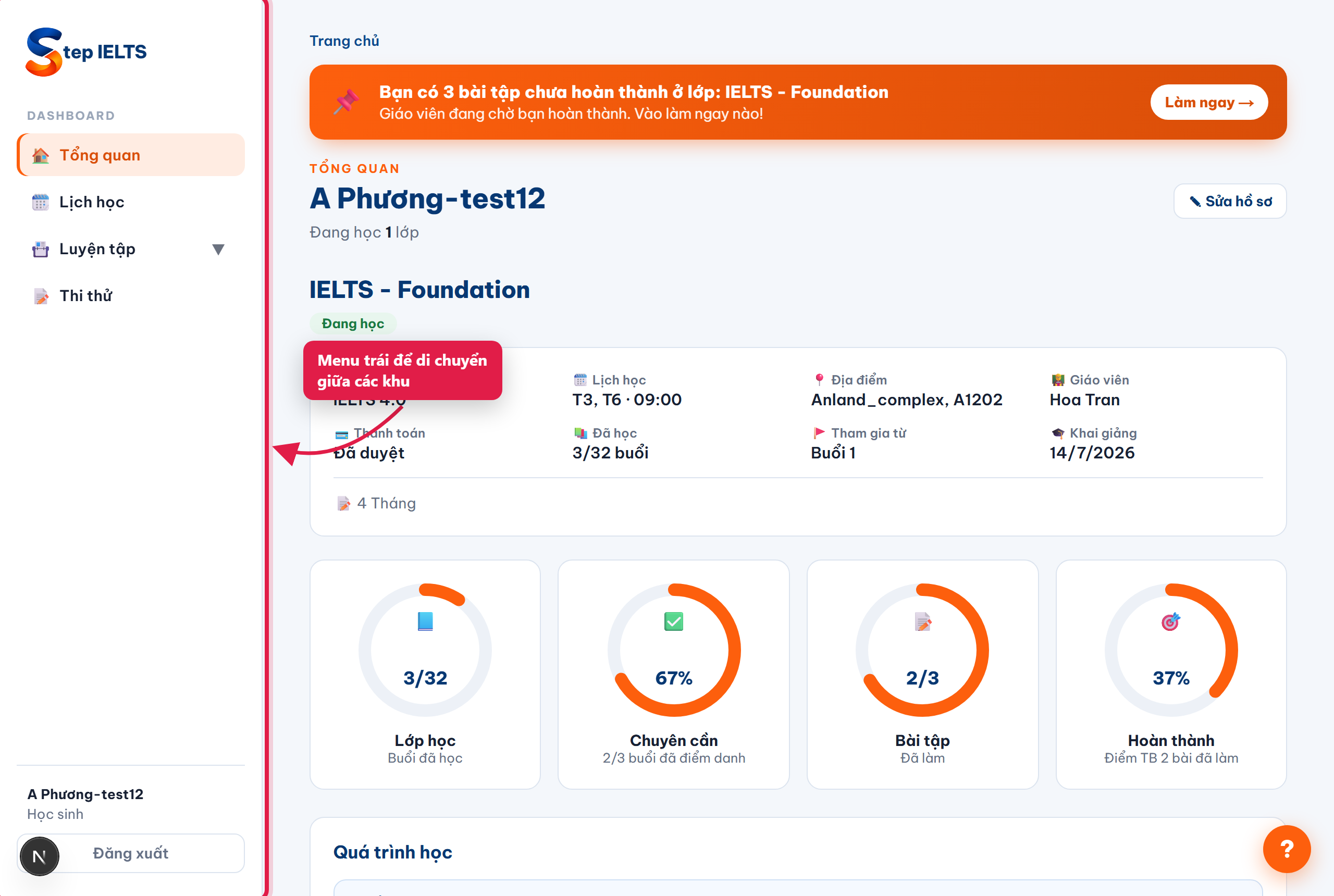
Task: Click the Làm ngay button
Action: pos(1209,102)
